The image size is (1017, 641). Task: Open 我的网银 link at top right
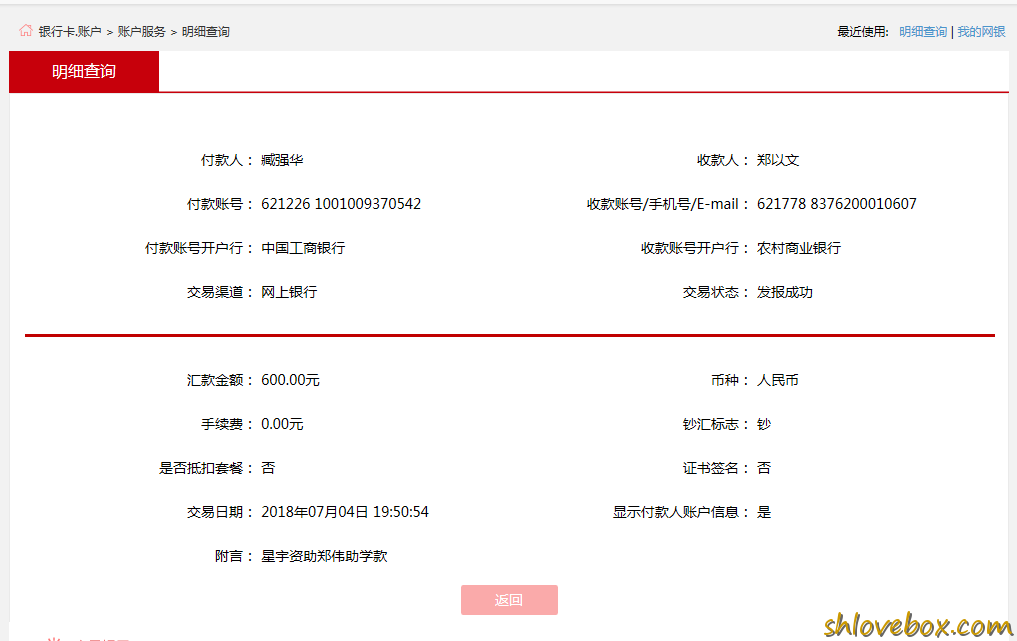[x=981, y=32]
